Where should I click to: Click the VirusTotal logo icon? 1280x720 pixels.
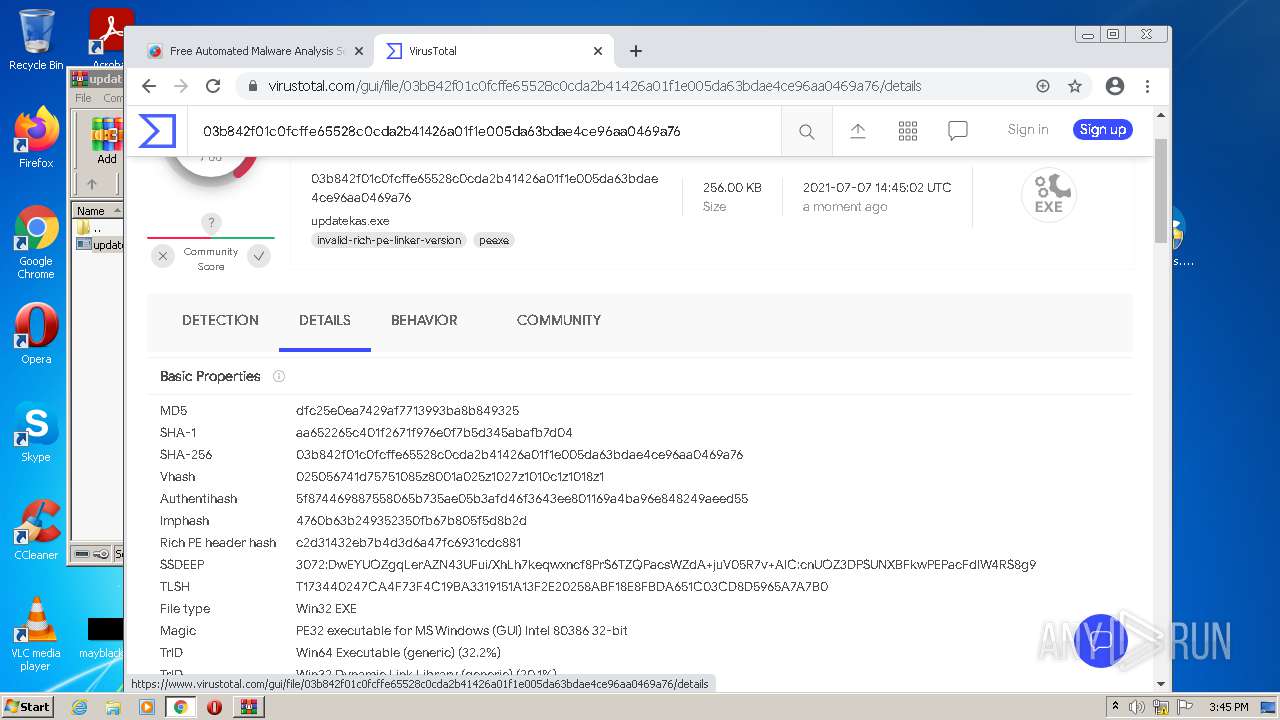(x=157, y=131)
